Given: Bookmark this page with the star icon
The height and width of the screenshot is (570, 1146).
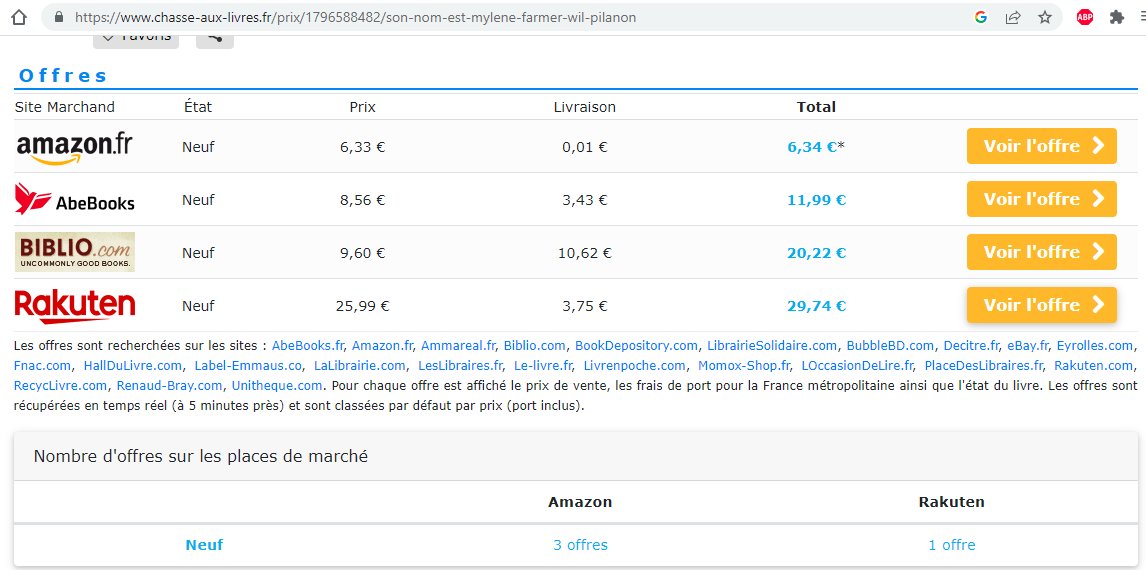Looking at the screenshot, I should [1045, 17].
